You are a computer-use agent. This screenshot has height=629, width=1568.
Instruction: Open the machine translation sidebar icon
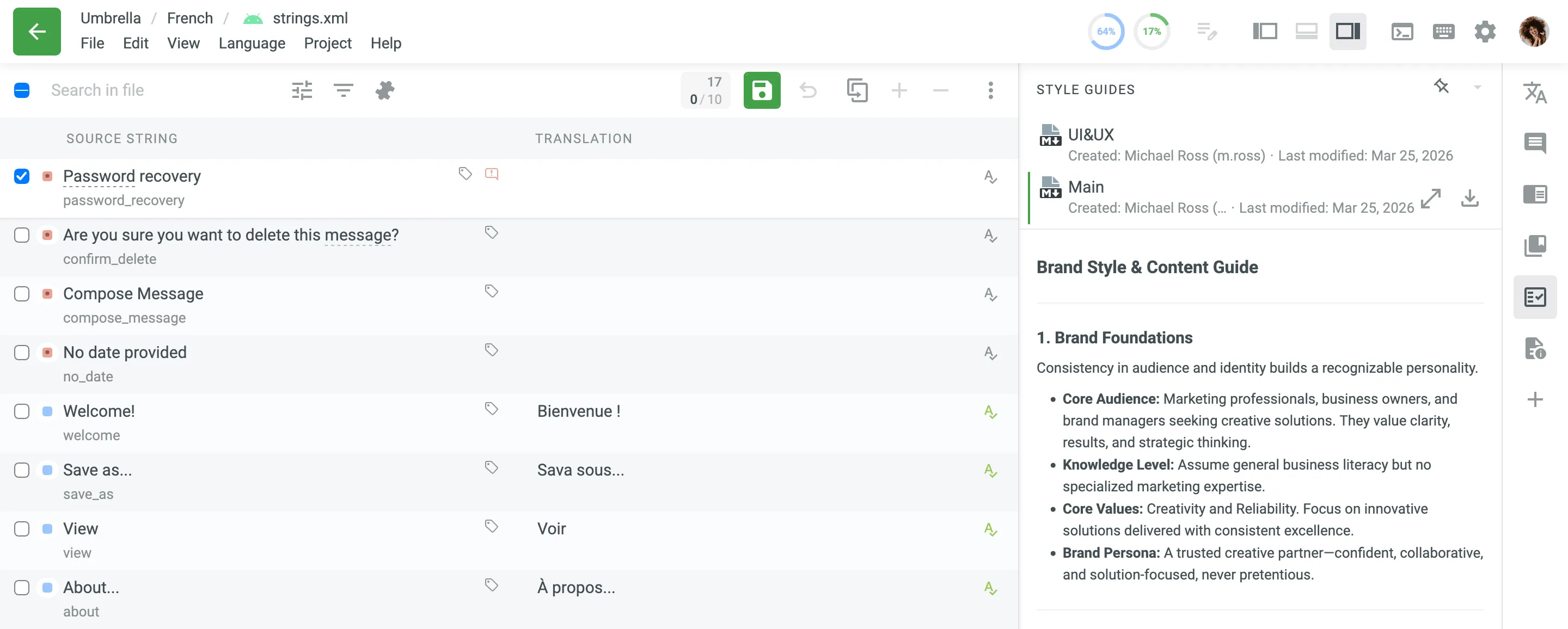tap(1535, 92)
